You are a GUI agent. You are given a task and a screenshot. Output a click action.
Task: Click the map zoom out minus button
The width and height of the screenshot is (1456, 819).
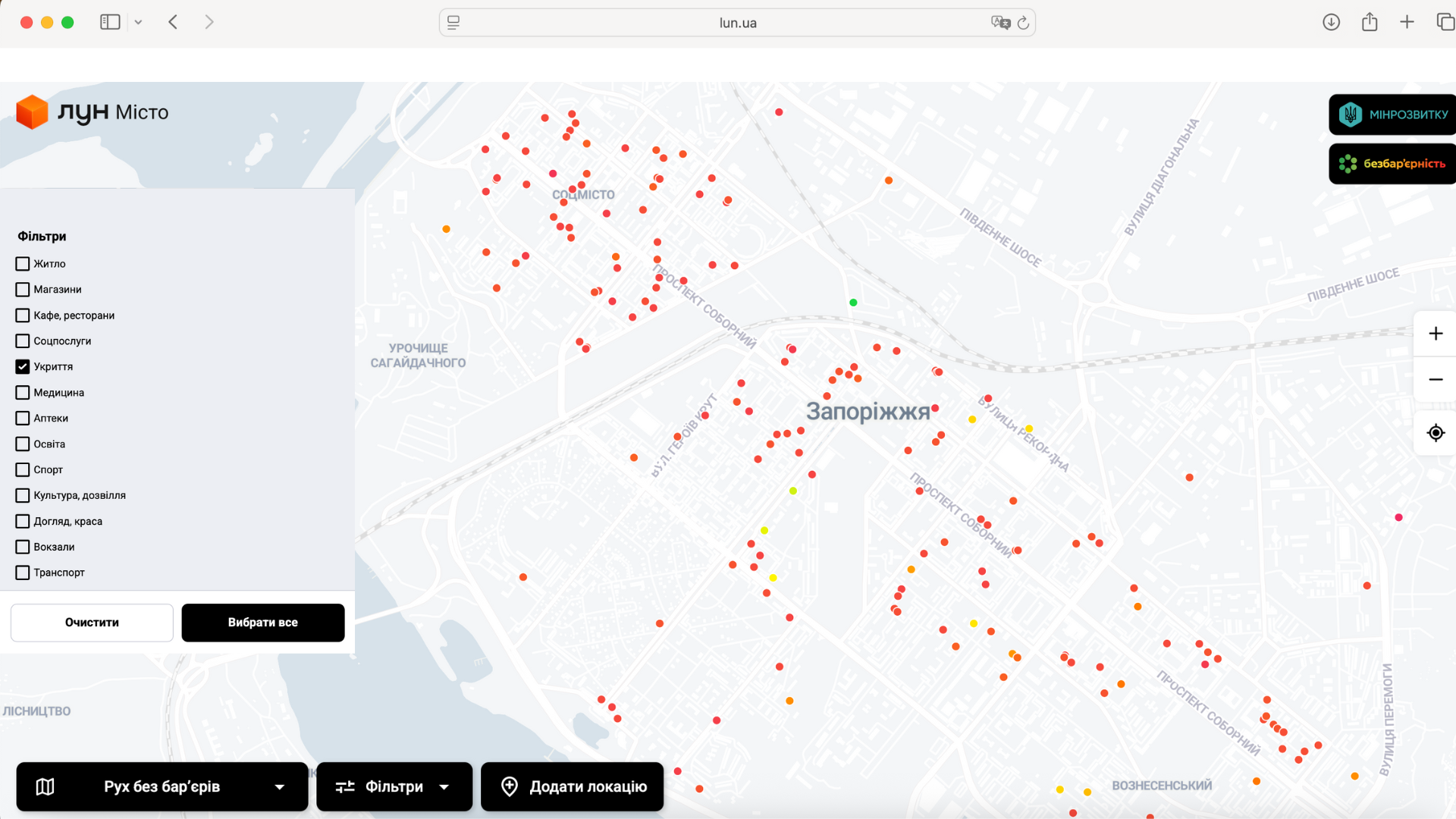(1435, 379)
